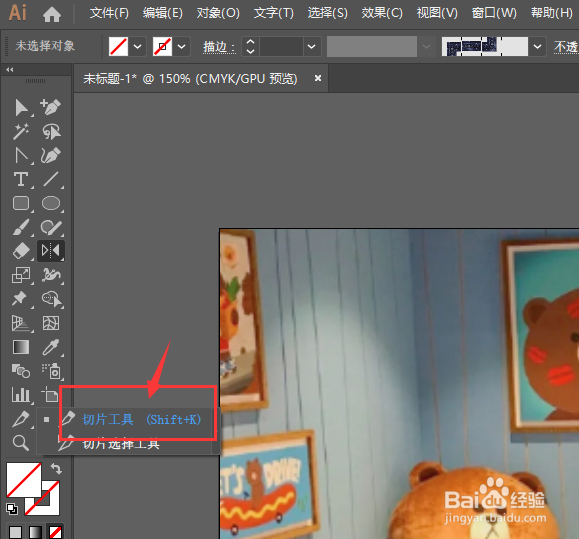579x539 pixels.
Task: Select the Symbol Sprayer tool
Action: coord(51,371)
